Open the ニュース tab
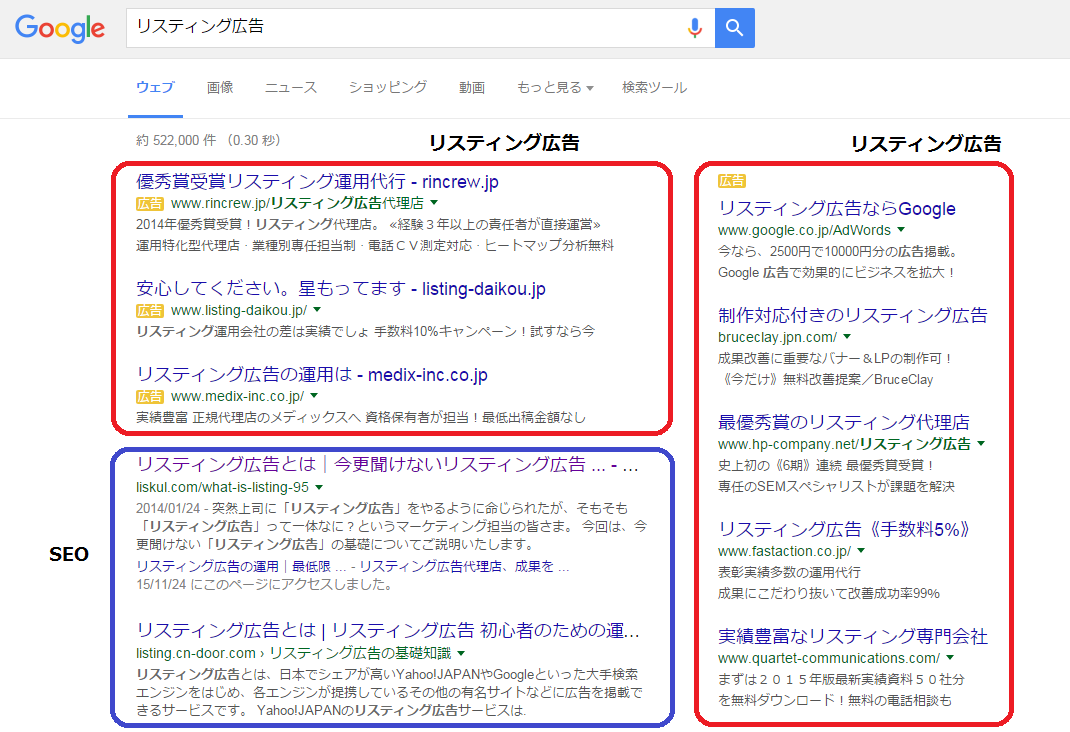 tap(291, 87)
